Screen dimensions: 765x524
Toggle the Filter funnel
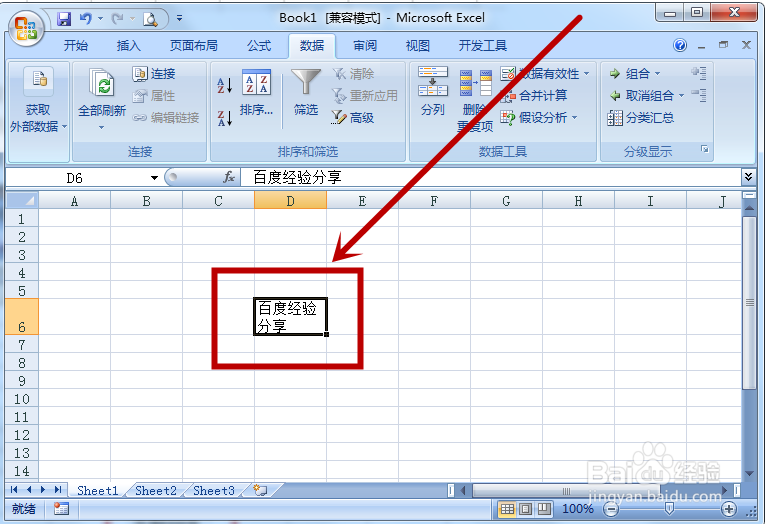click(306, 92)
